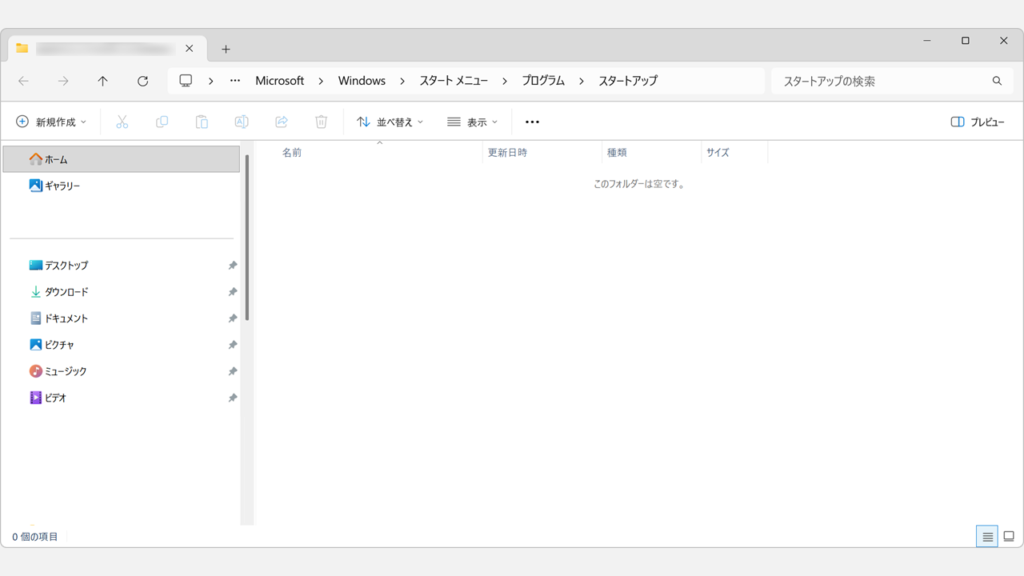Screen dimensions: 1024x576
Task: Click the Delete (trash) icon
Action: click(321, 121)
